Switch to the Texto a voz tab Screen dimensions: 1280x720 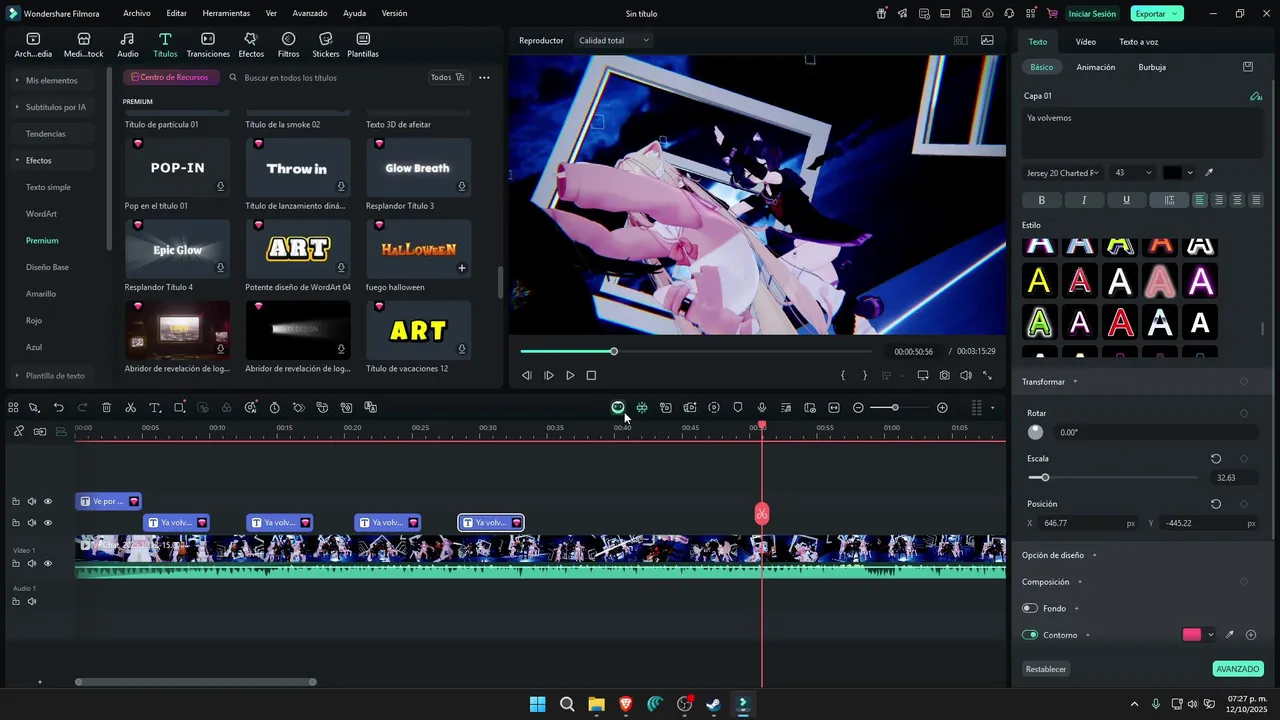click(1138, 42)
